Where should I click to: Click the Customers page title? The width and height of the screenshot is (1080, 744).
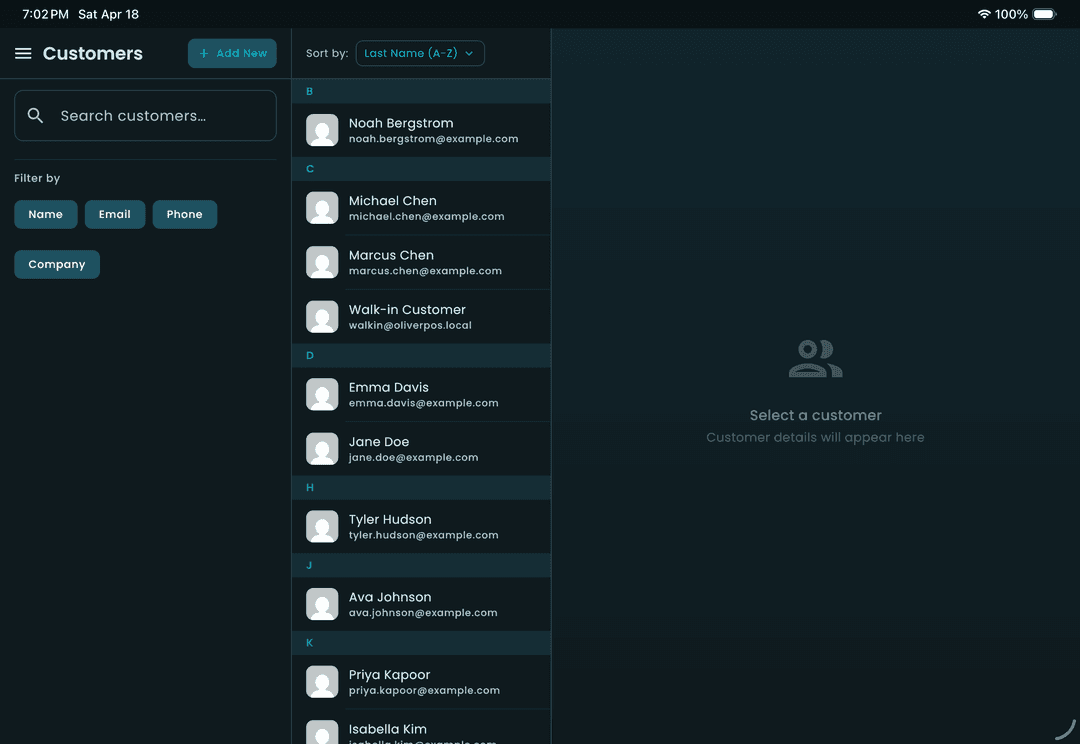pos(93,54)
